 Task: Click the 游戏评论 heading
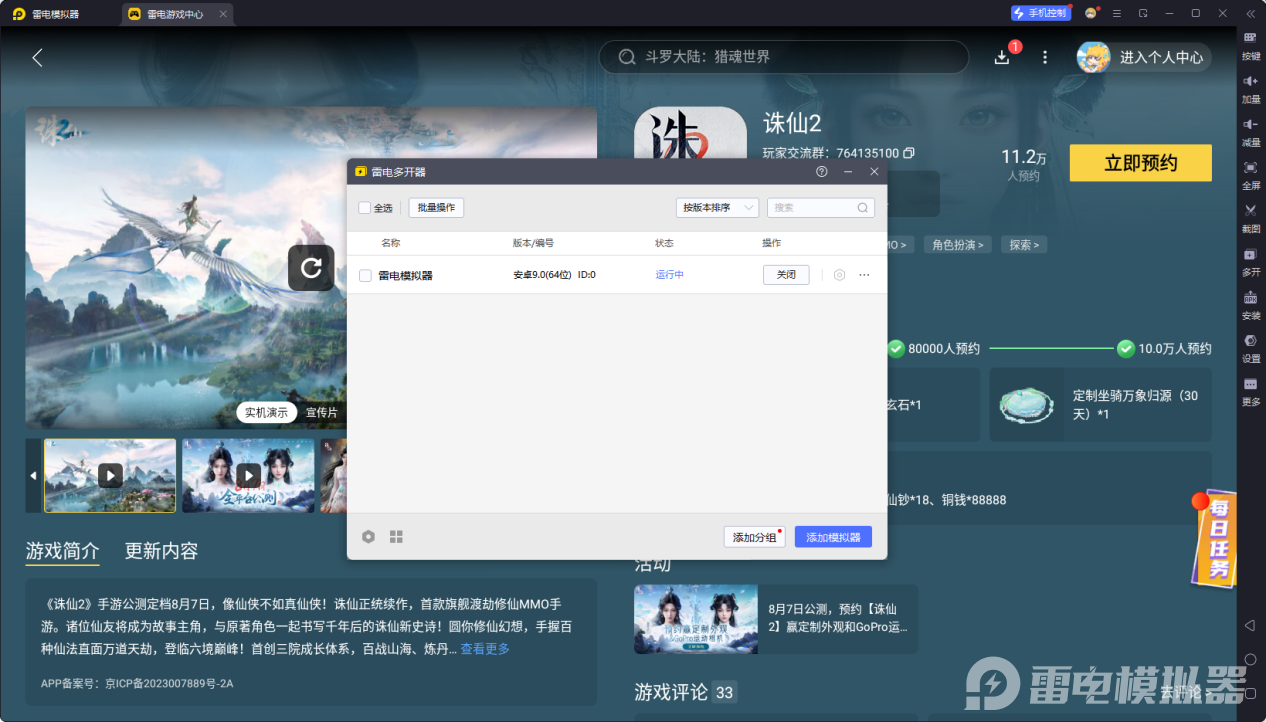(x=670, y=692)
